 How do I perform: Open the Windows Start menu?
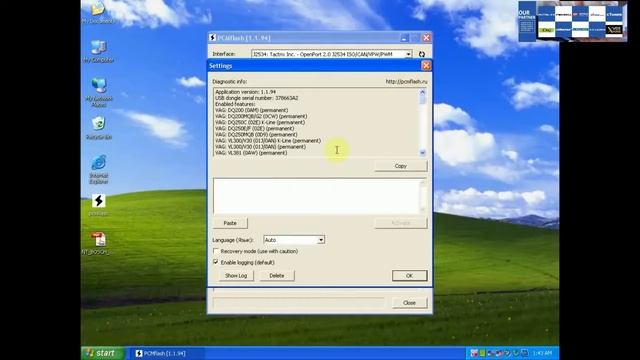click(102, 353)
